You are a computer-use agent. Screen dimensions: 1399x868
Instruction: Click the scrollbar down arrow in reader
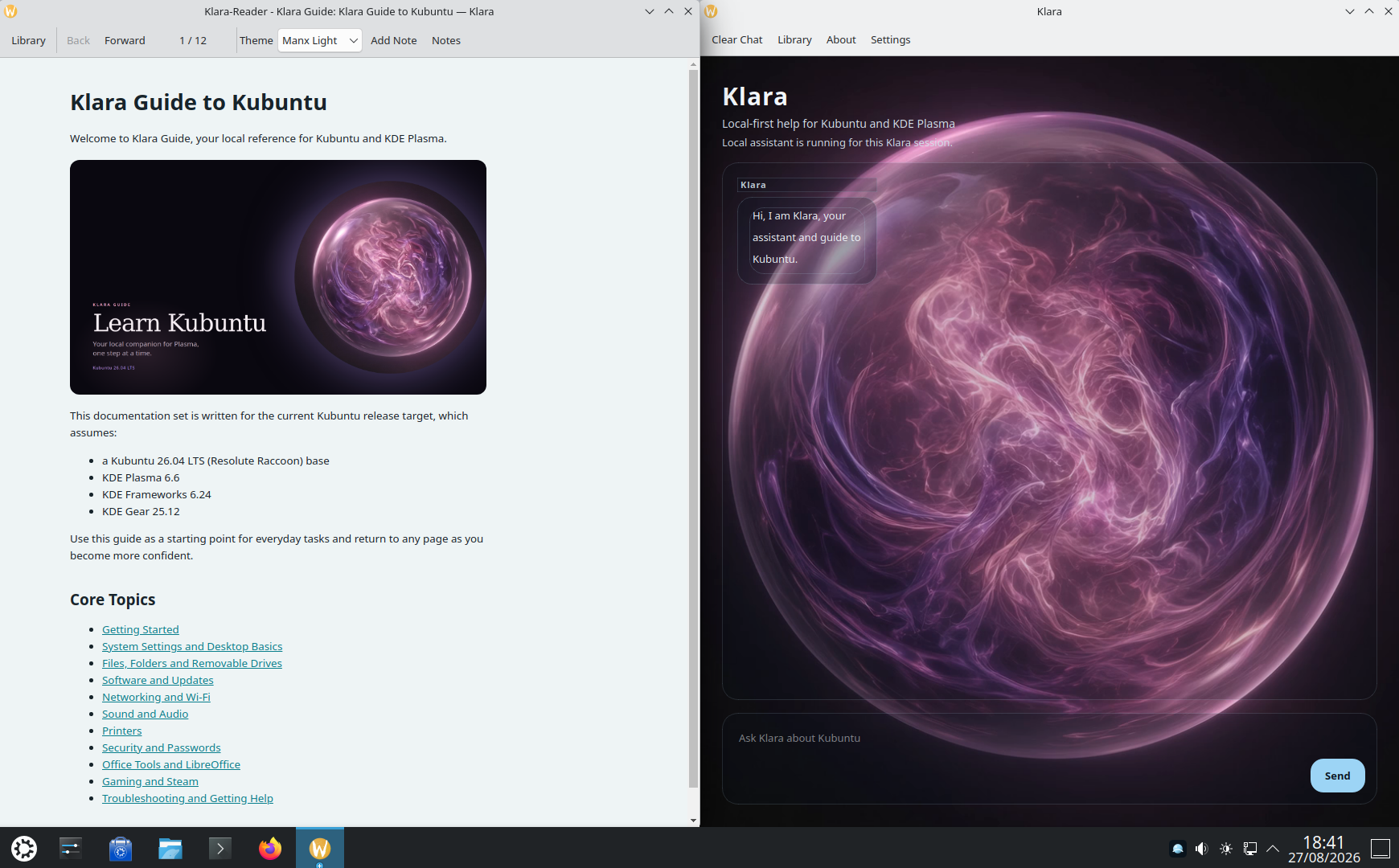(693, 821)
